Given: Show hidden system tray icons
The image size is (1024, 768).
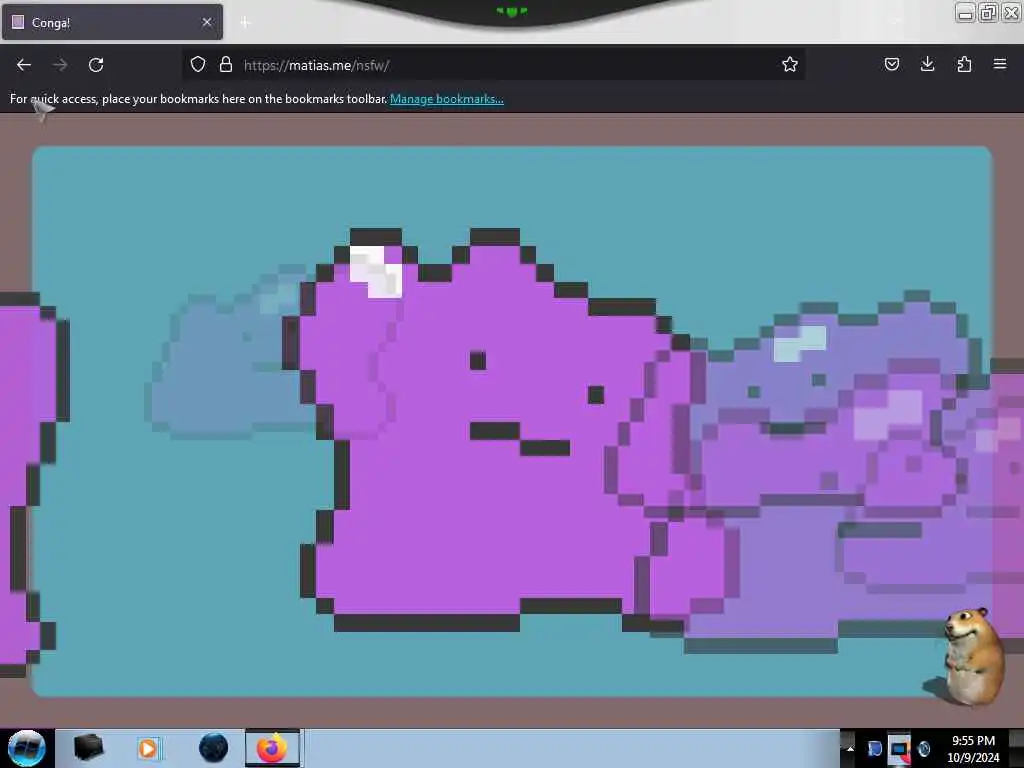Looking at the screenshot, I should [850, 748].
